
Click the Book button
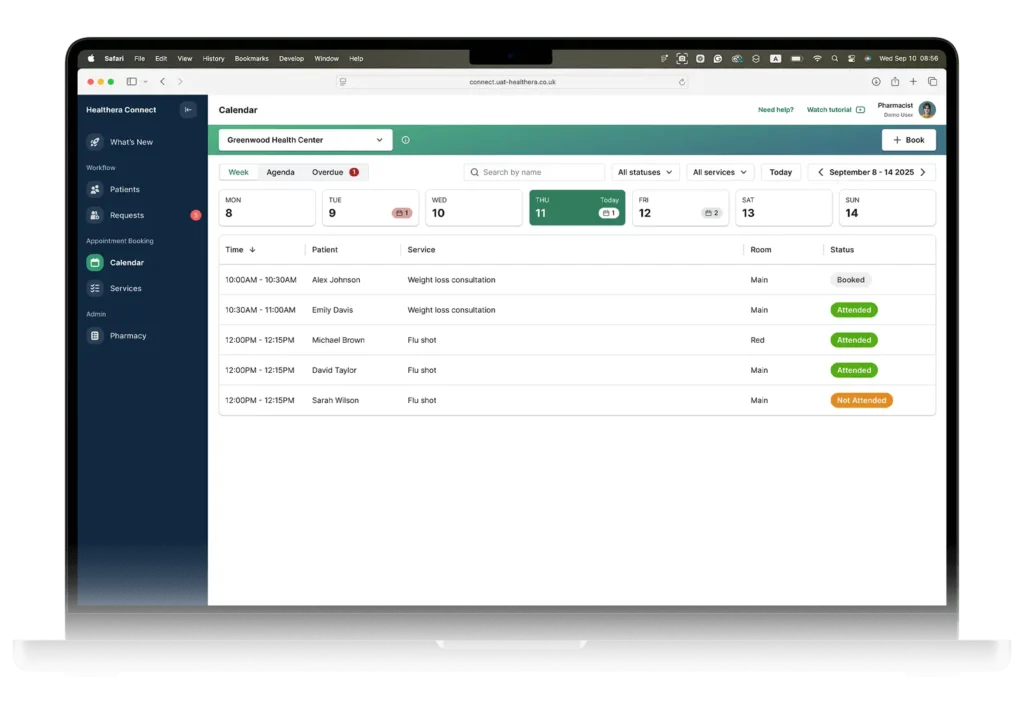click(908, 140)
